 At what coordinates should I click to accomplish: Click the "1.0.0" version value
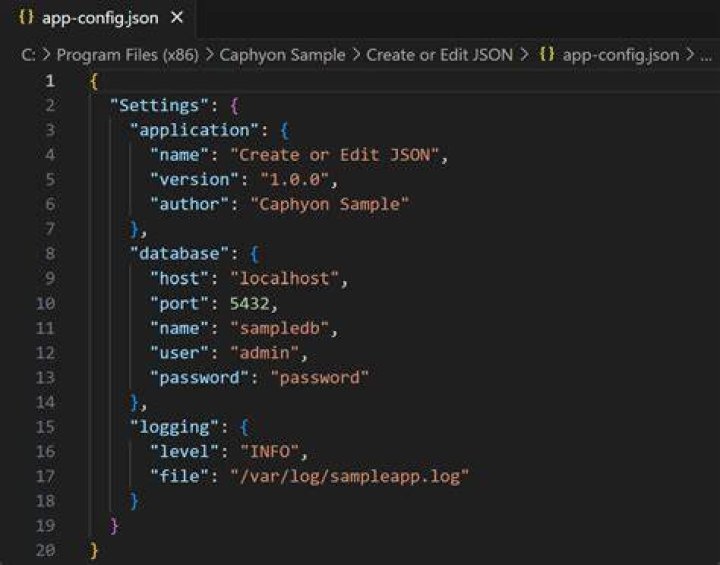click(295, 180)
